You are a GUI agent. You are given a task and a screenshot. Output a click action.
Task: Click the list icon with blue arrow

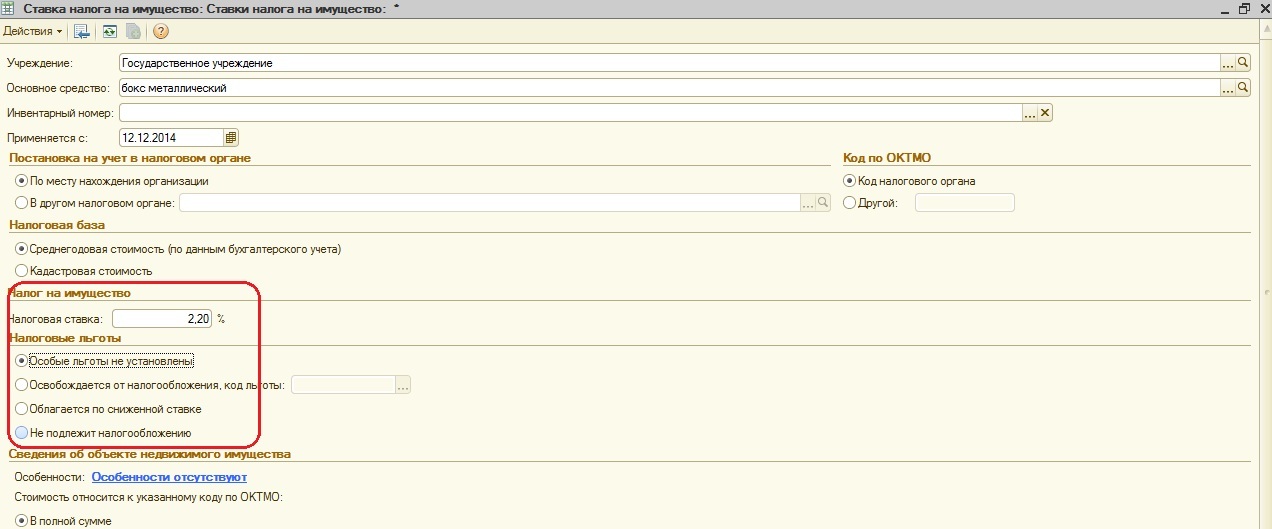point(83,31)
